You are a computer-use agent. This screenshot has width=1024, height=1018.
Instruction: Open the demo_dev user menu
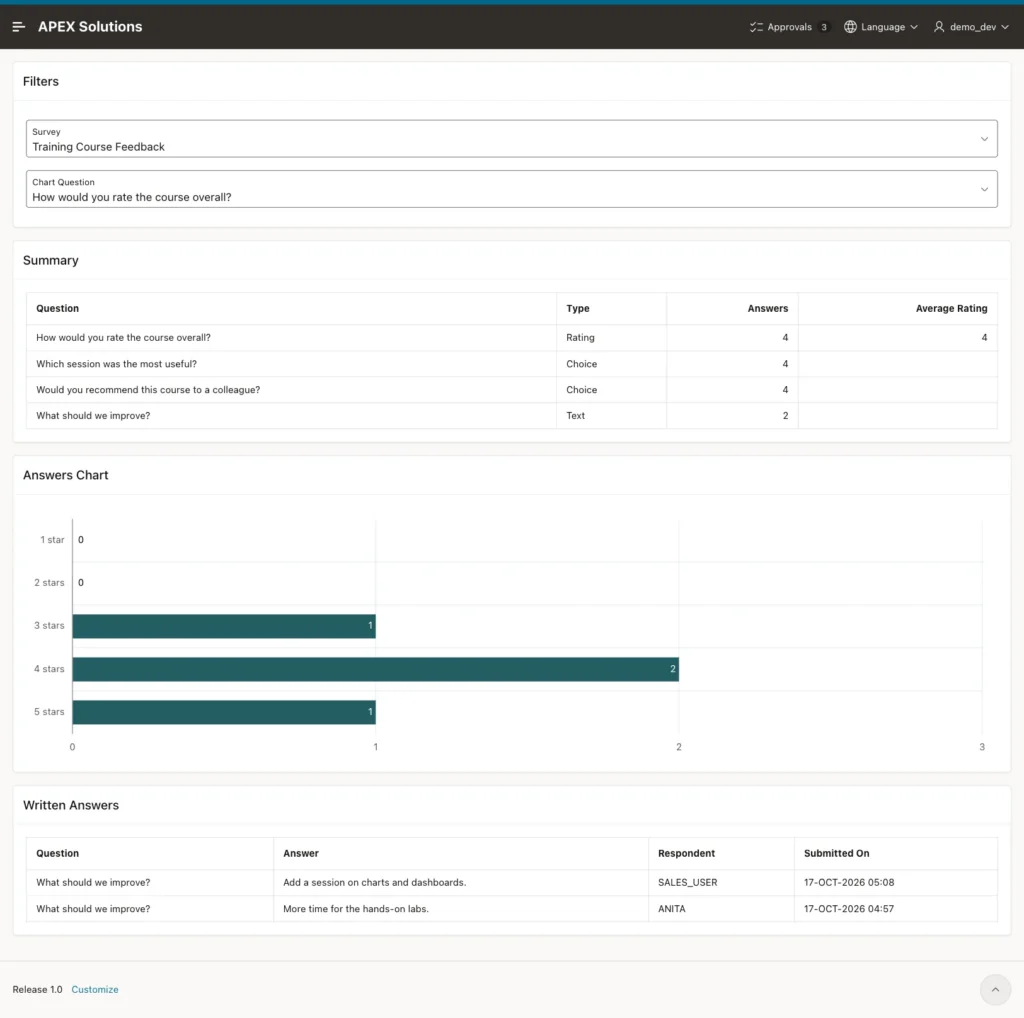point(970,27)
